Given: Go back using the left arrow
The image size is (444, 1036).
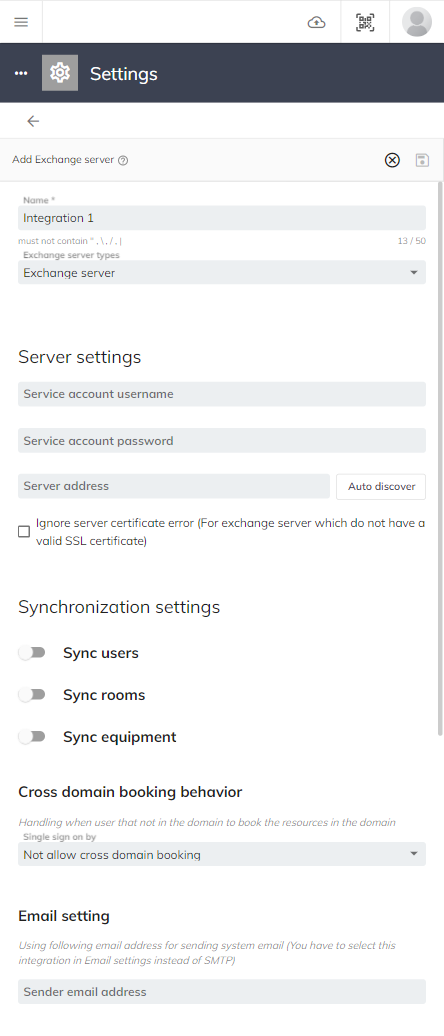Looking at the screenshot, I should (x=33, y=121).
